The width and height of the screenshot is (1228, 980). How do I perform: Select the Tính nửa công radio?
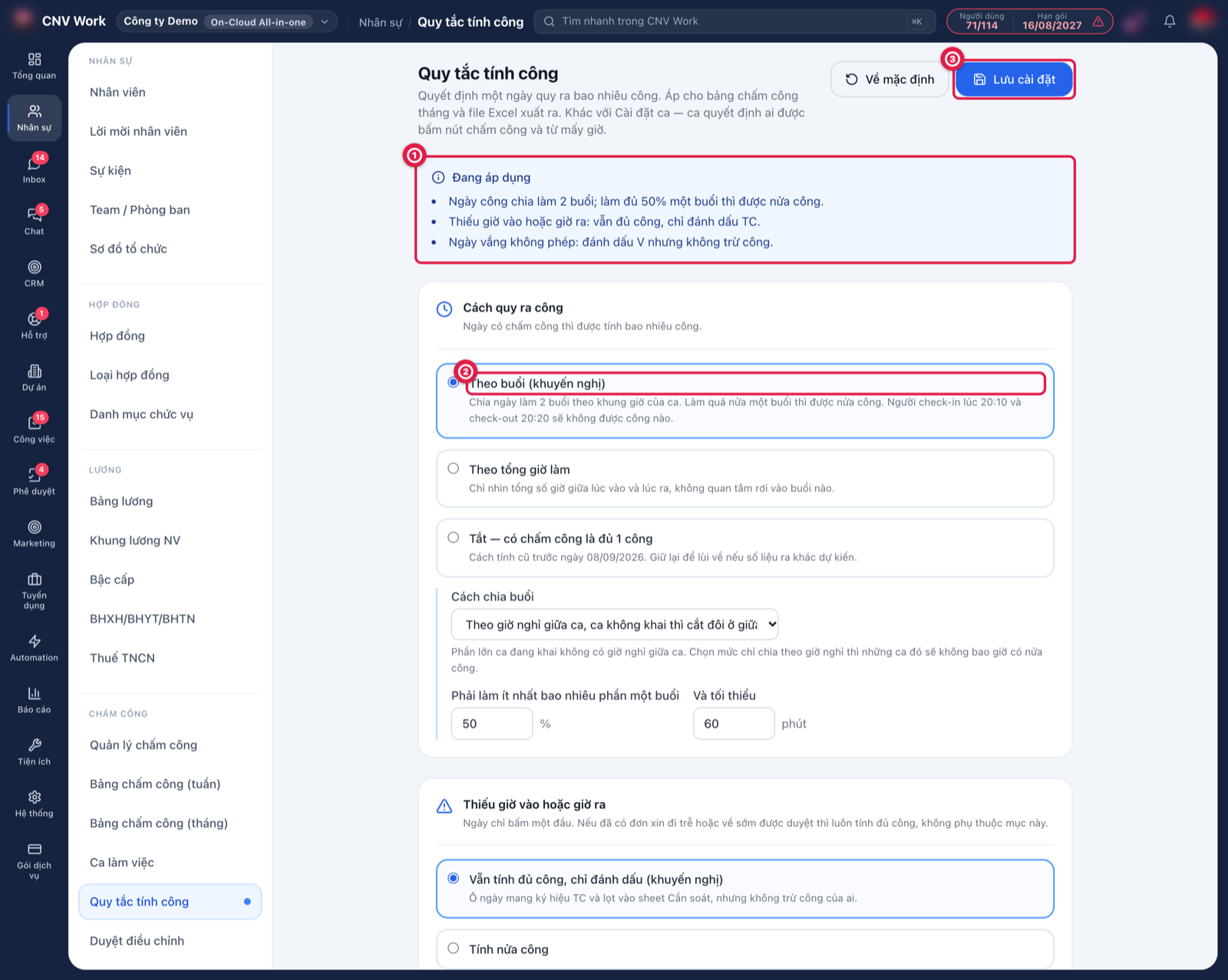click(x=454, y=948)
